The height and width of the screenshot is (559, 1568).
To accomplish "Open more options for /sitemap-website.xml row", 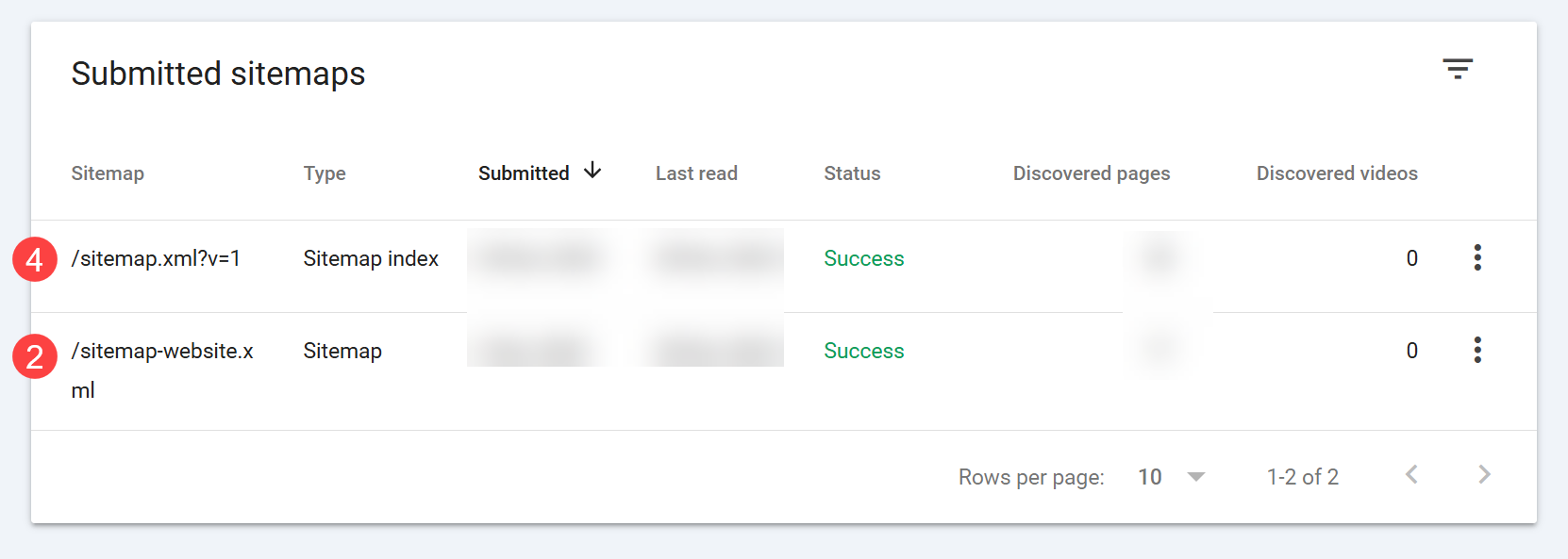I will (1477, 350).
